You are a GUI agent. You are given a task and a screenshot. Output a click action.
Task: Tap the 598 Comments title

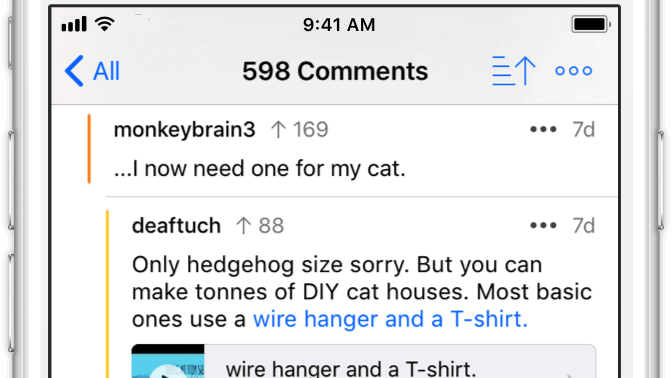(x=335, y=71)
